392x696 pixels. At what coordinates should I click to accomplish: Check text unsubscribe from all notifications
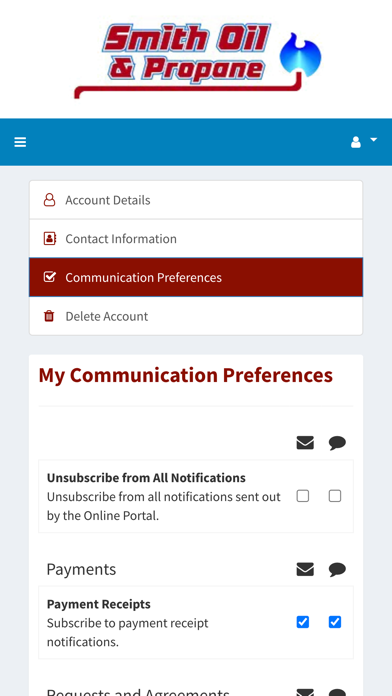[x=335, y=496]
